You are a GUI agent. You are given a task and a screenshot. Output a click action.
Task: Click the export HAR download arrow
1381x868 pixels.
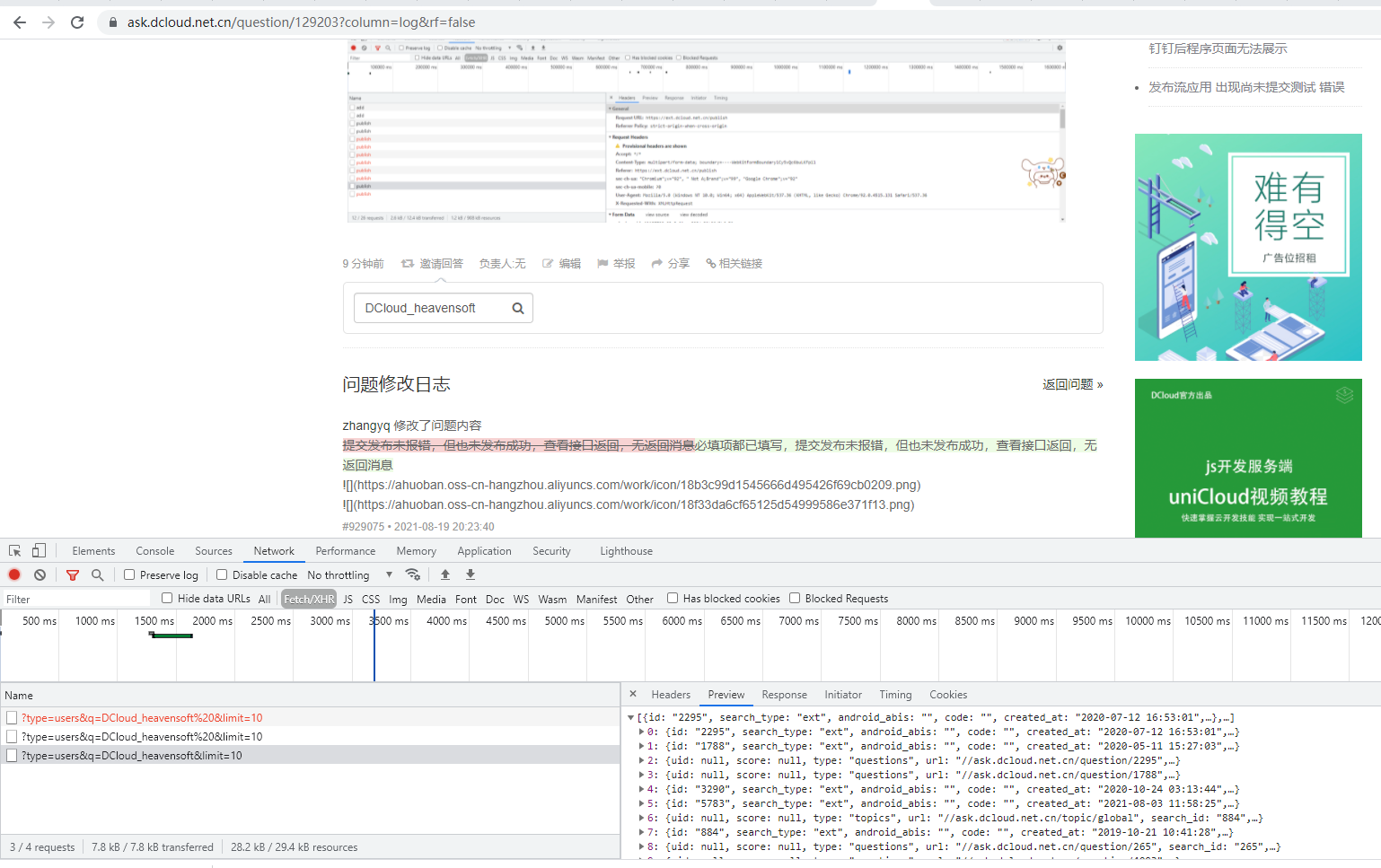[471, 574]
